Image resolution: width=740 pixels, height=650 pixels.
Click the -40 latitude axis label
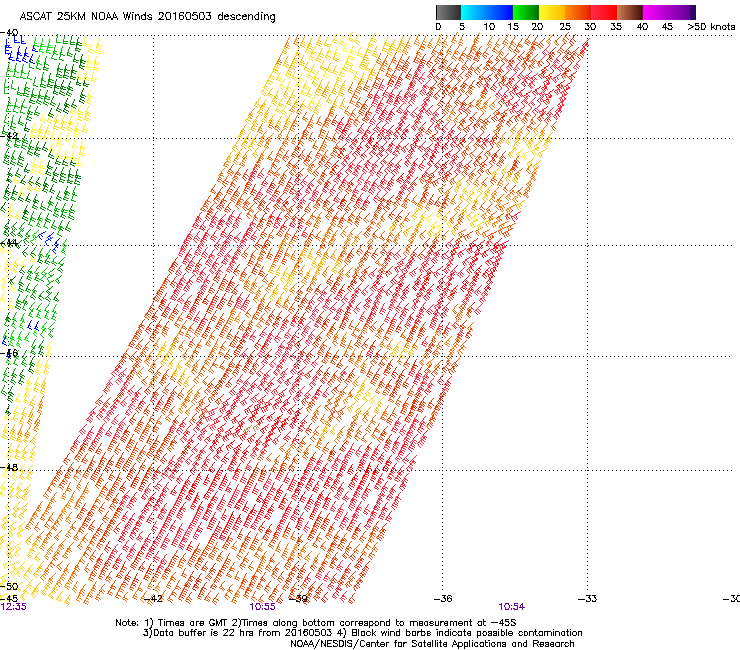click(9, 33)
